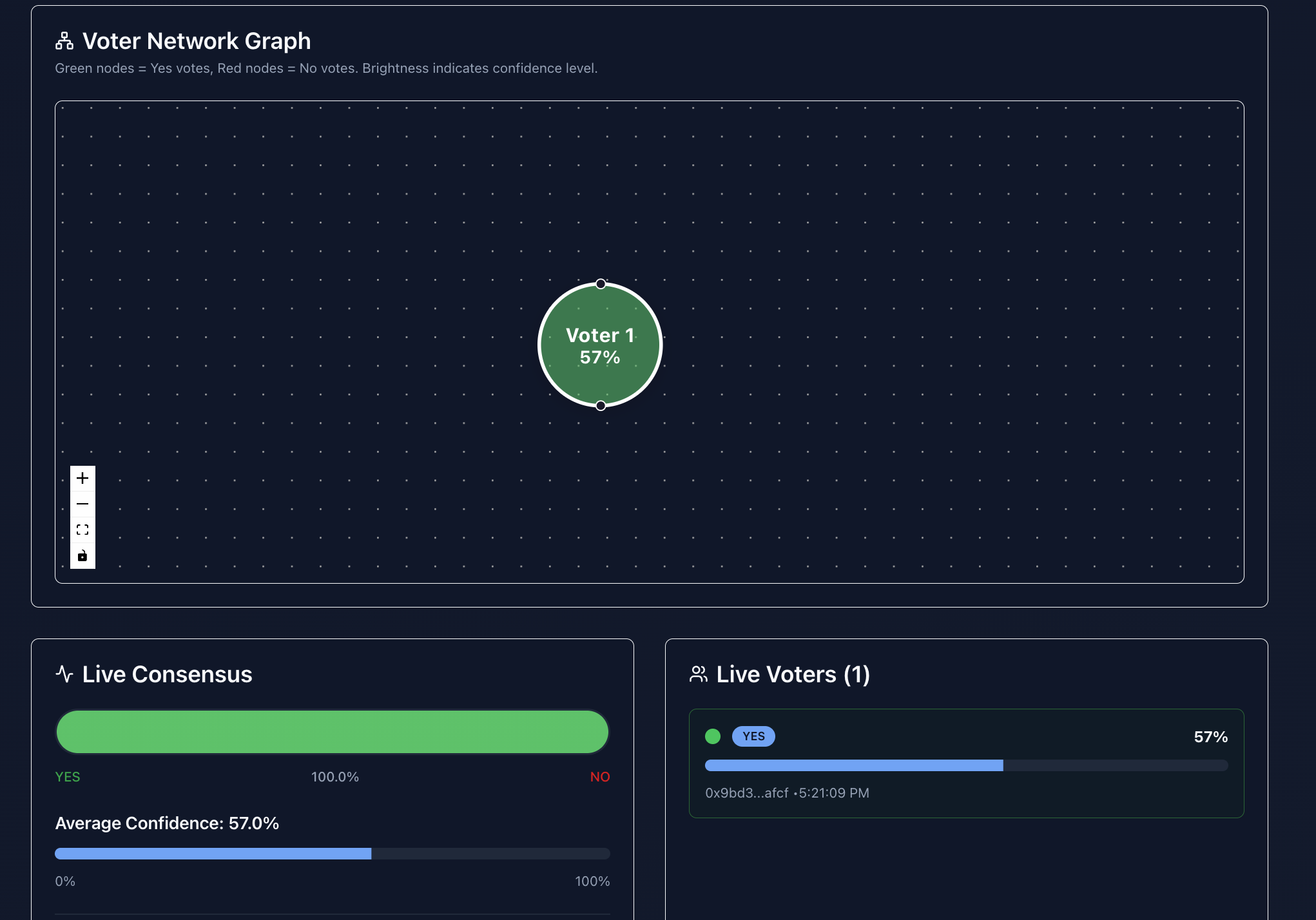Screen dimensions: 1316x920
Task: Toggle the graph interactivity lock icon
Action: click(x=82, y=556)
